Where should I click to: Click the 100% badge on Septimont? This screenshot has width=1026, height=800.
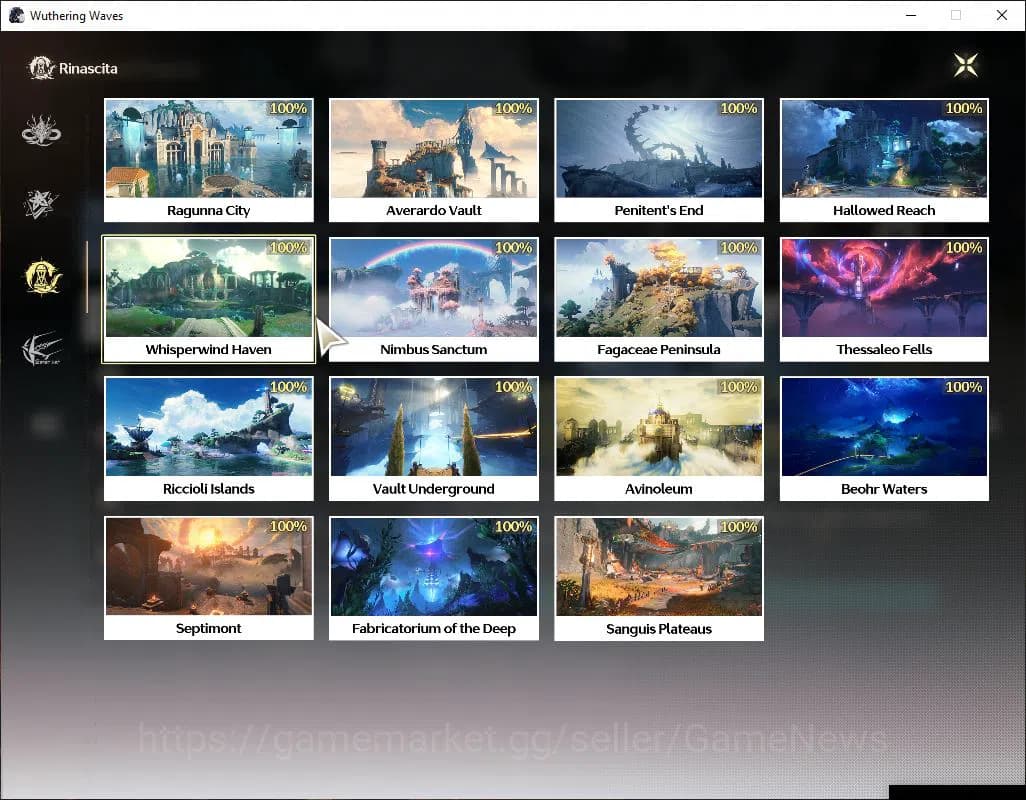pos(288,526)
